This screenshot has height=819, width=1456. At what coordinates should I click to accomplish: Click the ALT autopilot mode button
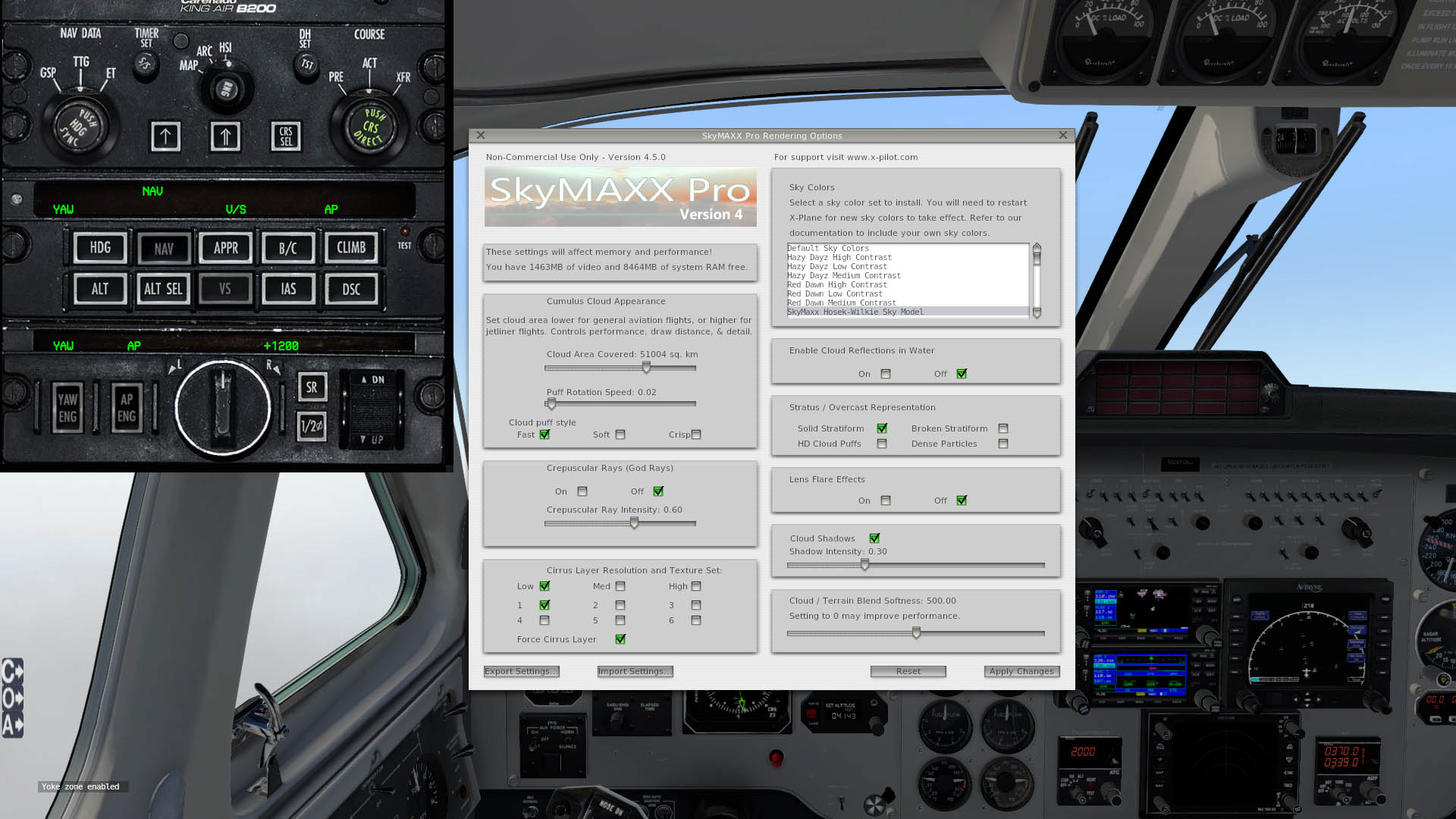click(x=100, y=289)
